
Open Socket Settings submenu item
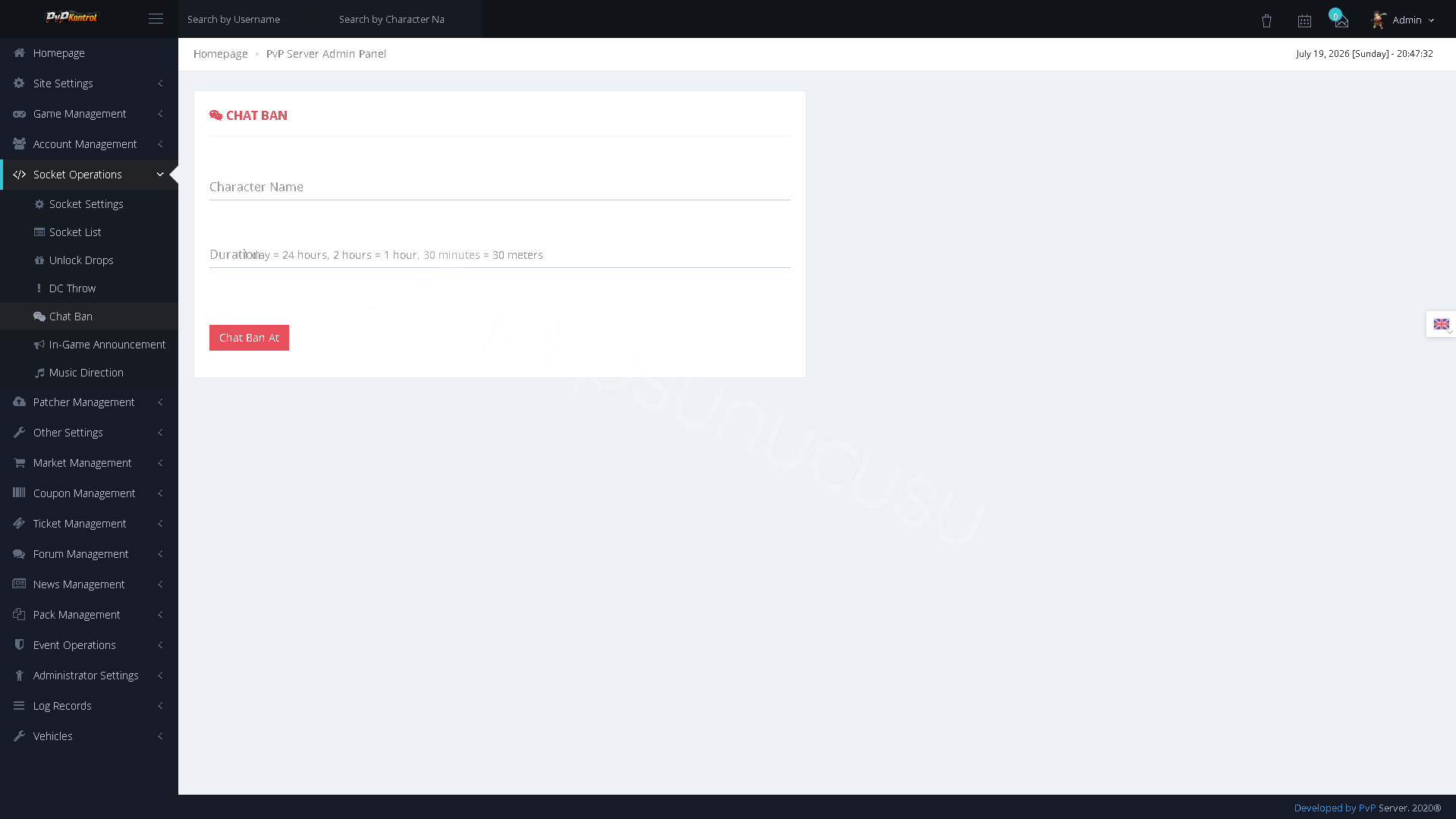pos(89,204)
